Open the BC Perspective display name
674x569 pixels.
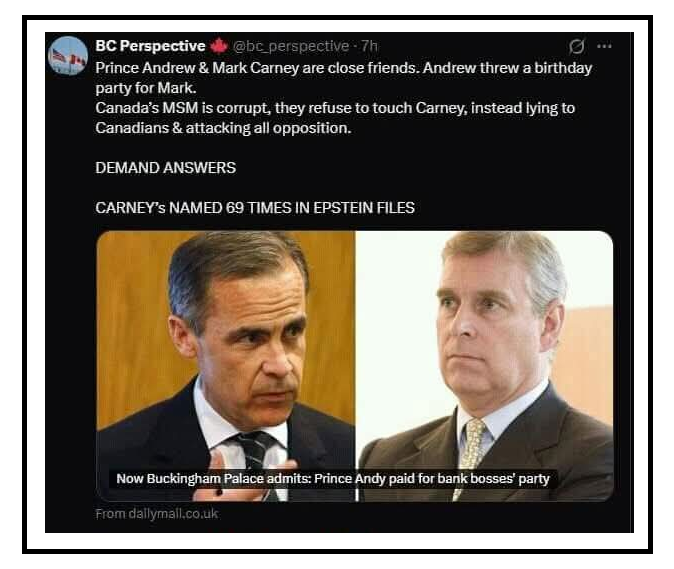pos(150,46)
